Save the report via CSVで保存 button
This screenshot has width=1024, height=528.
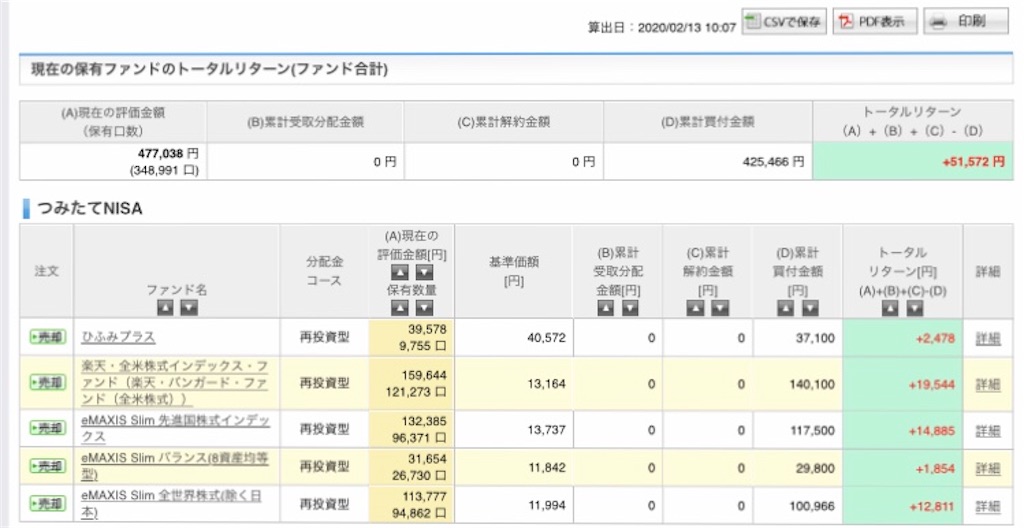(x=784, y=22)
